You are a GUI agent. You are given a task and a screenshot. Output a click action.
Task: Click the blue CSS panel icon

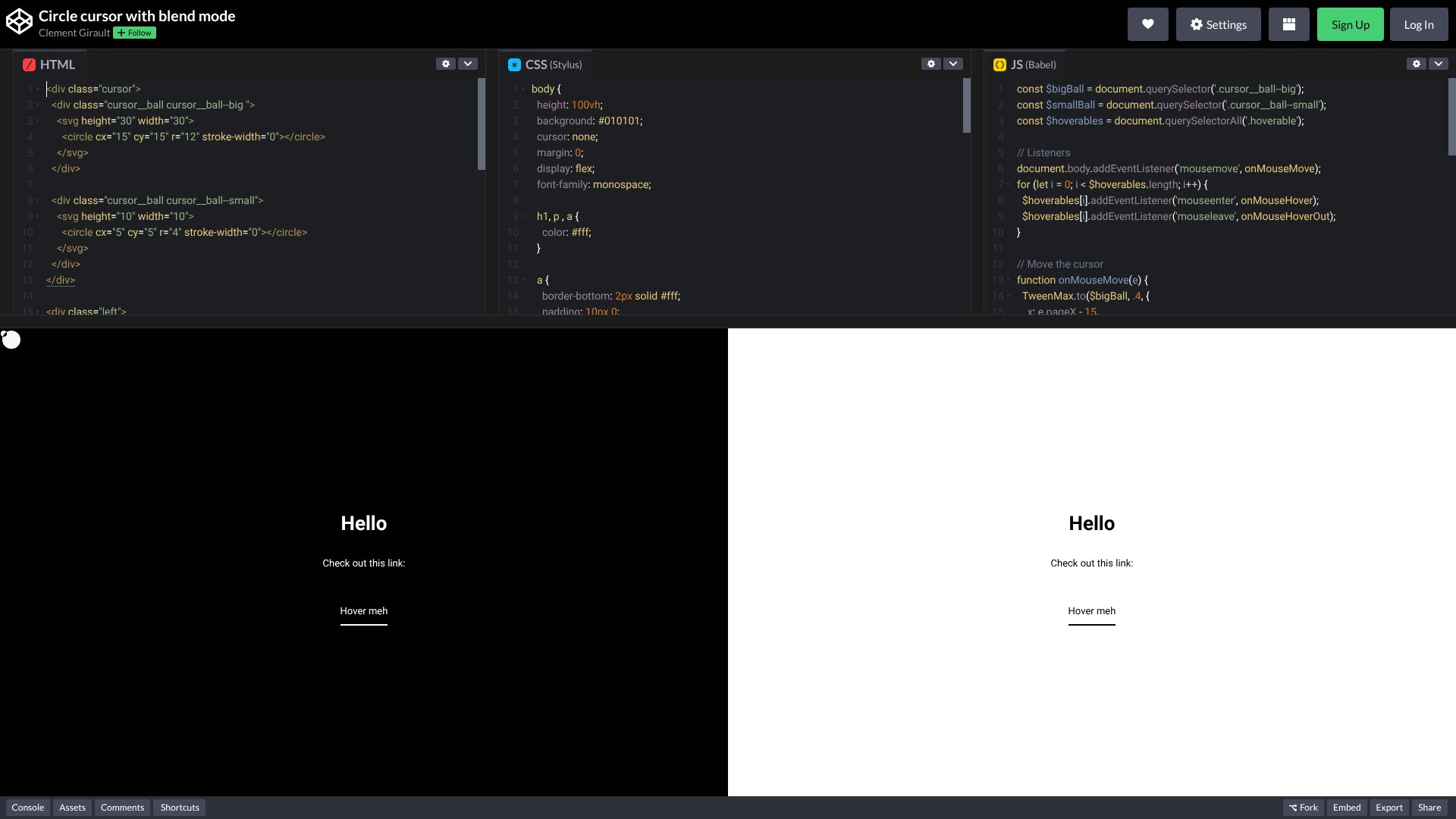(514, 65)
